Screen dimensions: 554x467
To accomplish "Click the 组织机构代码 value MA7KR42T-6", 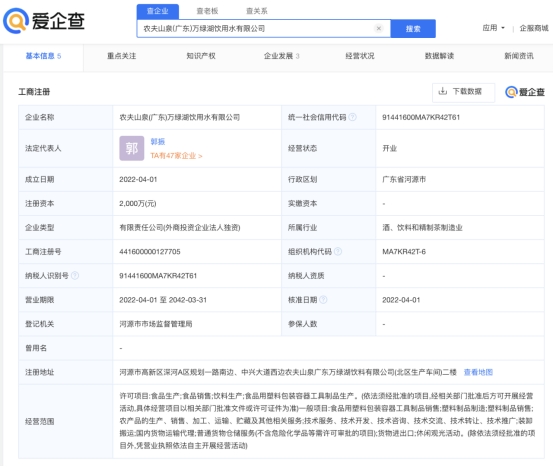I will 404,252.
